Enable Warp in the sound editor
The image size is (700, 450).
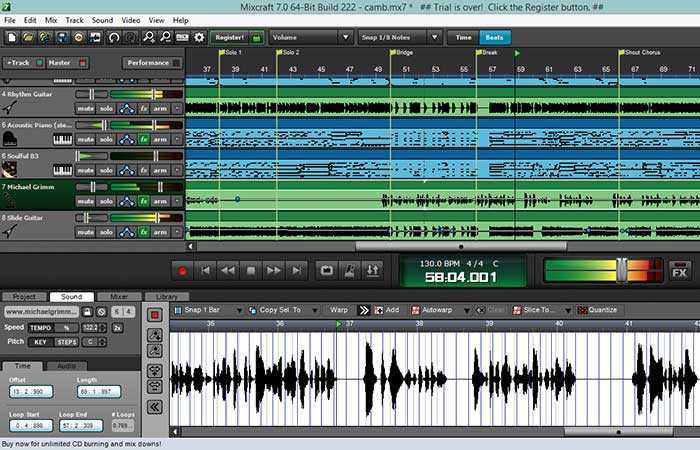pyautogui.click(x=339, y=310)
